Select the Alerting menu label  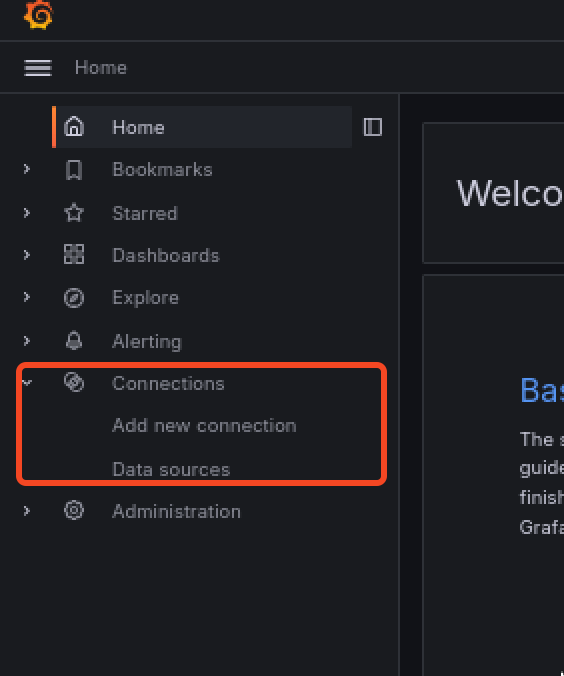click(x=147, y=342)
